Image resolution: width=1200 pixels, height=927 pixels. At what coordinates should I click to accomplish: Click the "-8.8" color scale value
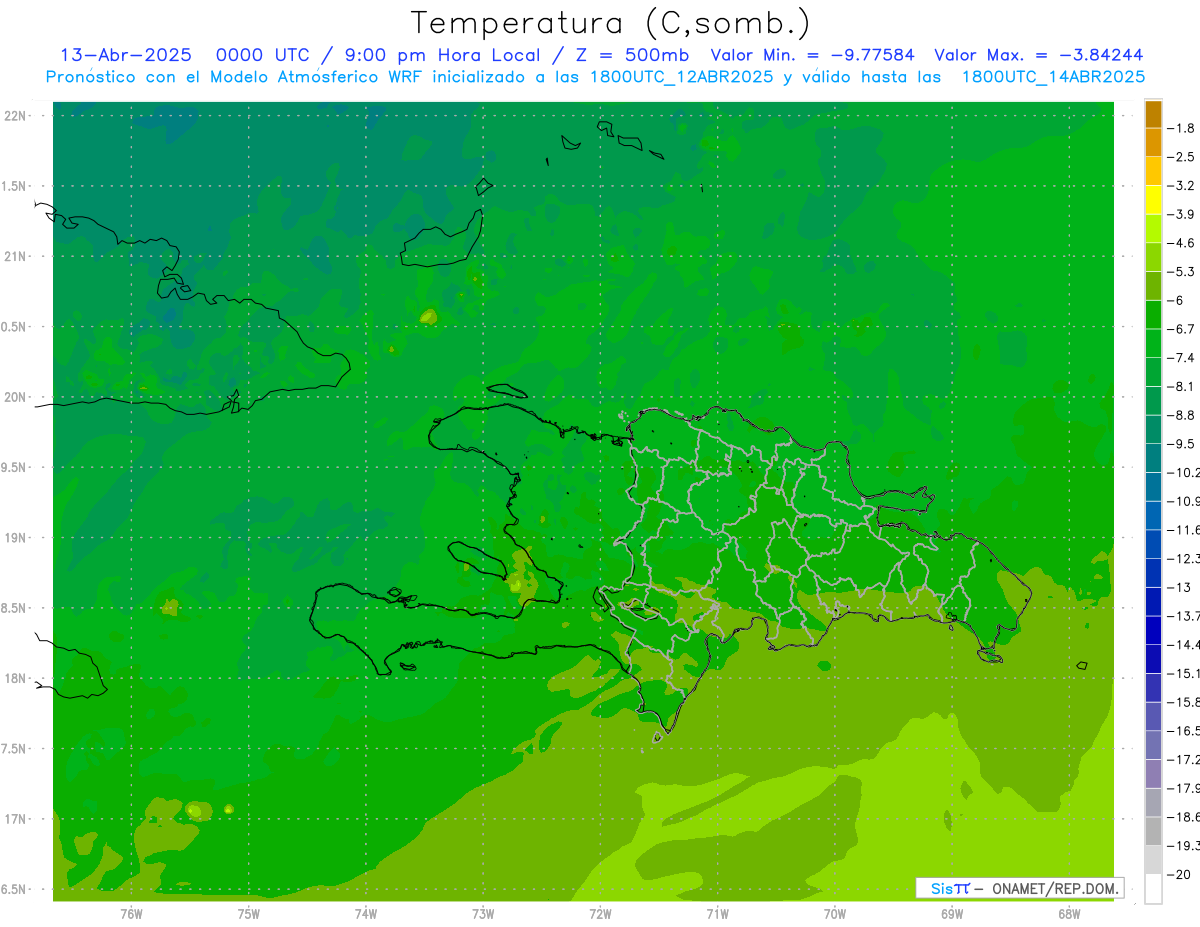1180,415
